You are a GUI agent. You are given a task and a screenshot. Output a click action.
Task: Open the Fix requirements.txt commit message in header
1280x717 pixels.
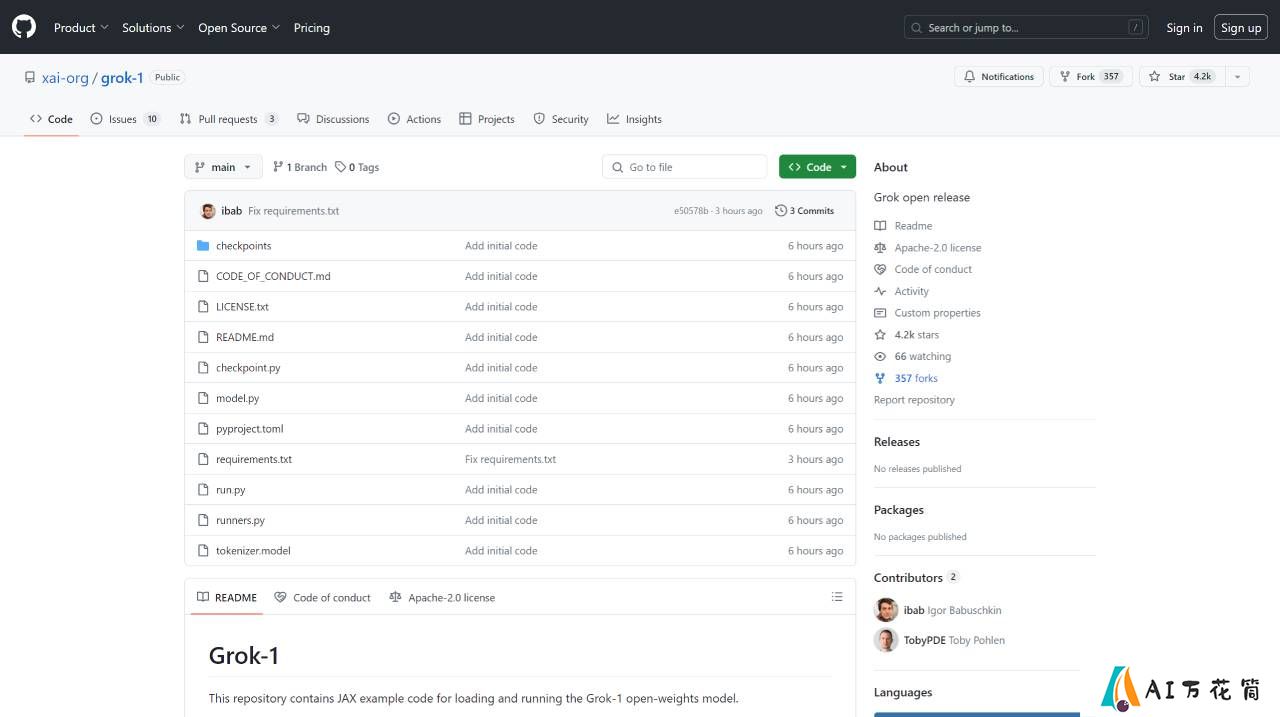pos(294,211)
